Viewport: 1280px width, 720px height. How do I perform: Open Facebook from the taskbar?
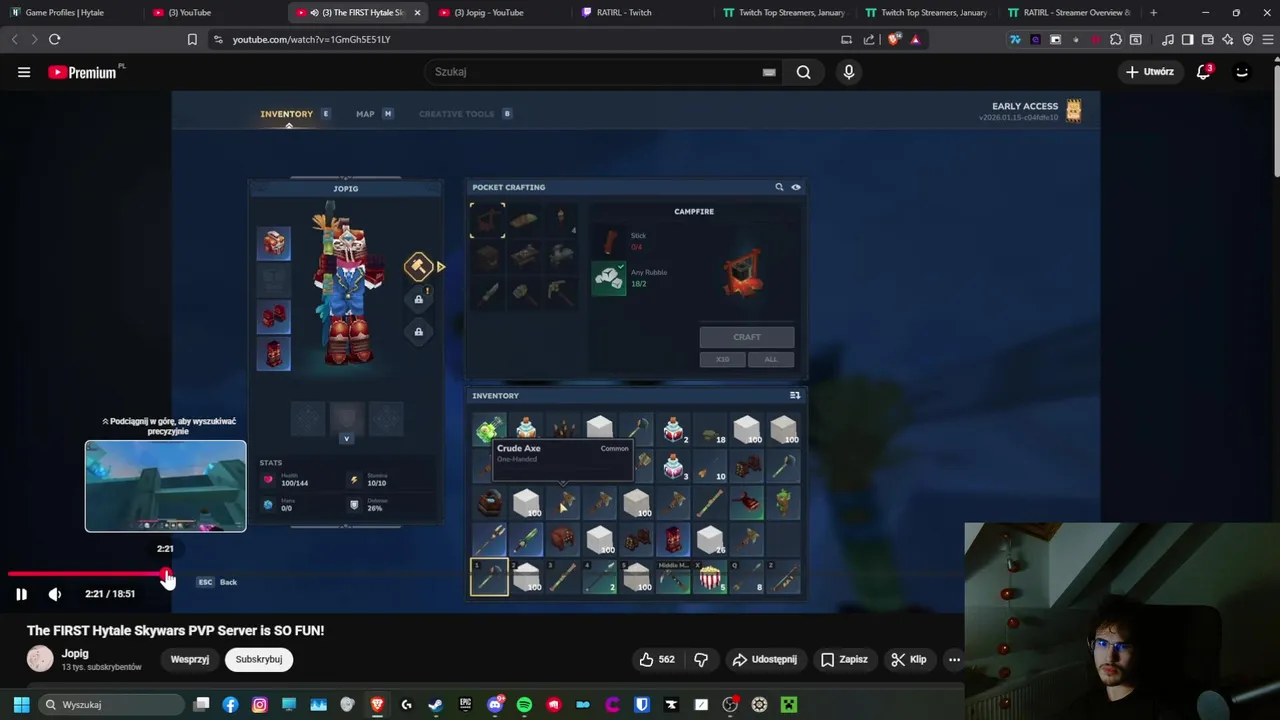pos(230,705)
